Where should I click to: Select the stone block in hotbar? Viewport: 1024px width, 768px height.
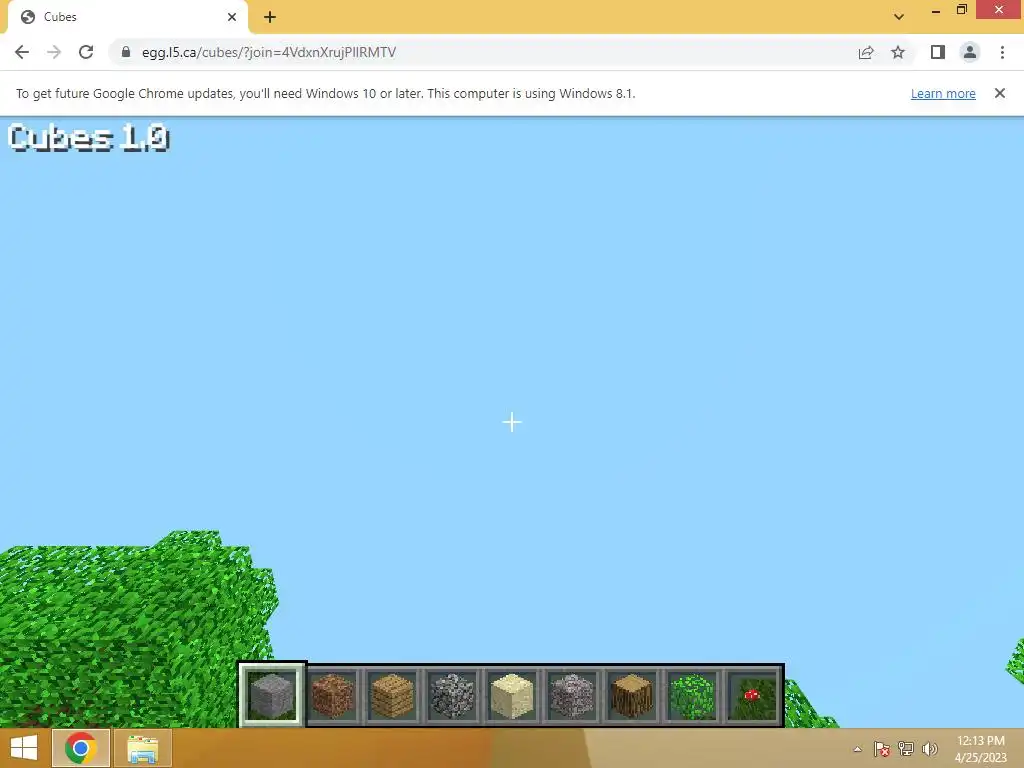click(272, 695)
